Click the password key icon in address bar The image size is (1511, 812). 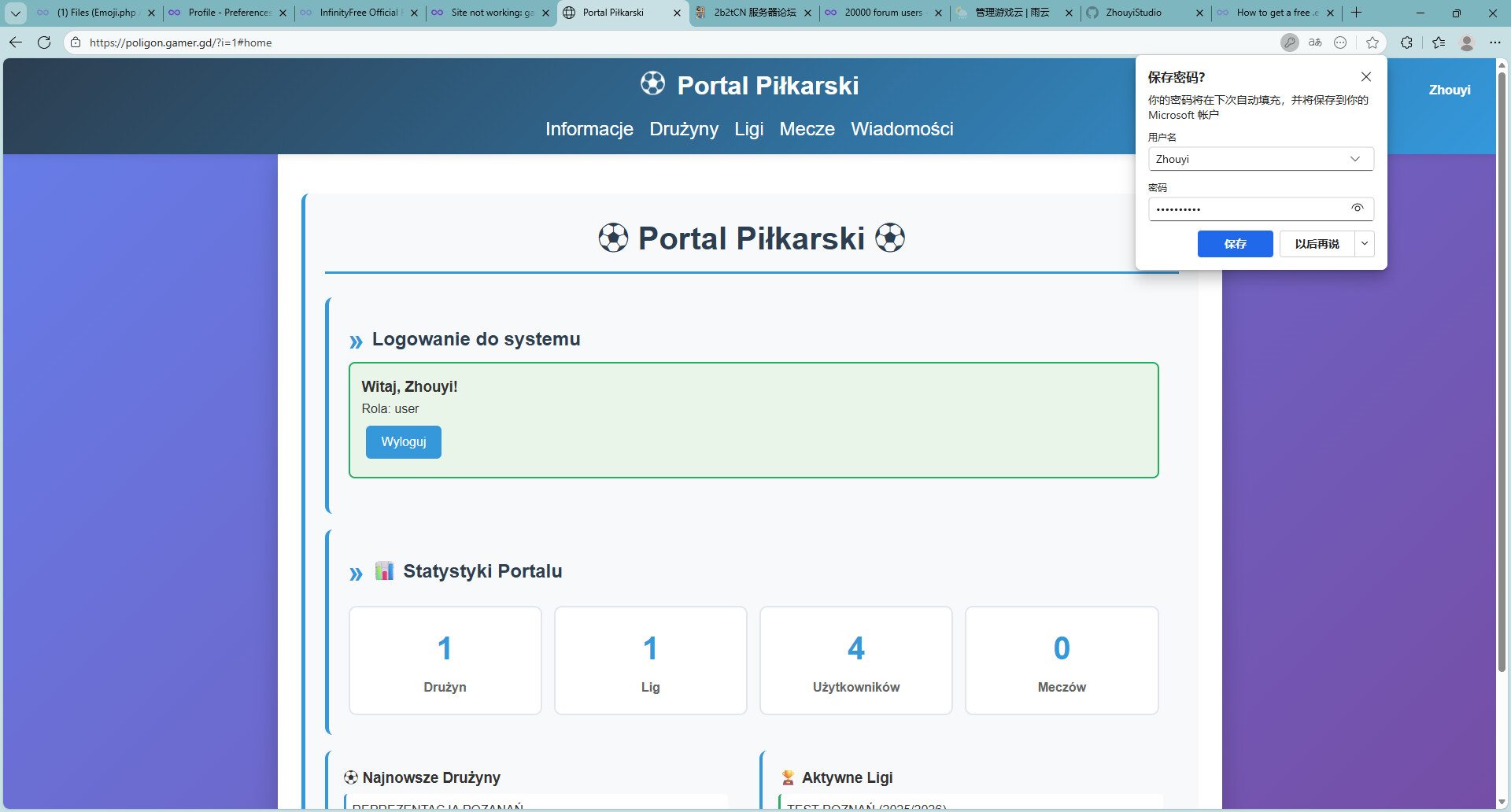click(x=1289, y=42)
